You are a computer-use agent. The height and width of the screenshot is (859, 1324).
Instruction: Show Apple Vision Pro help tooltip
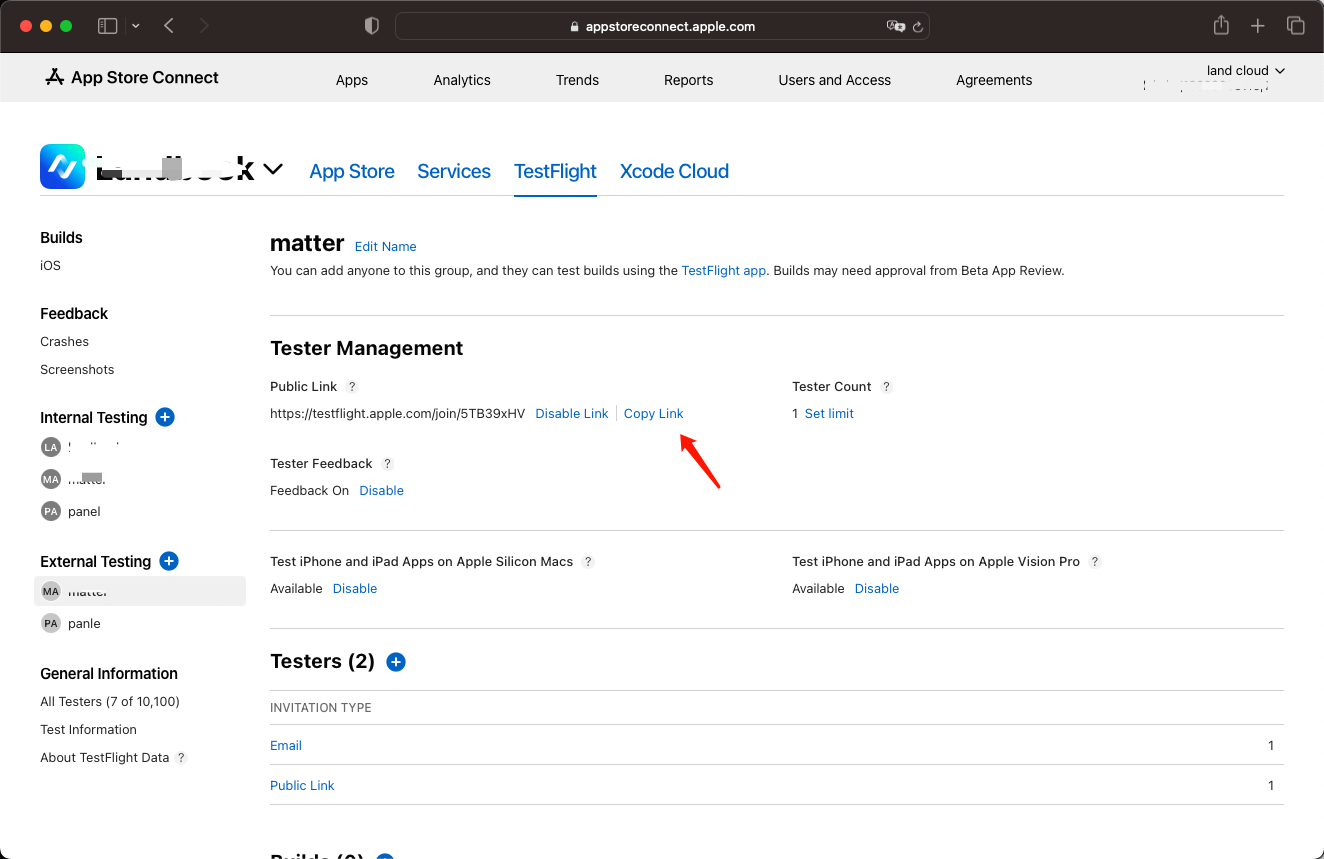[x=1095, y=562]
